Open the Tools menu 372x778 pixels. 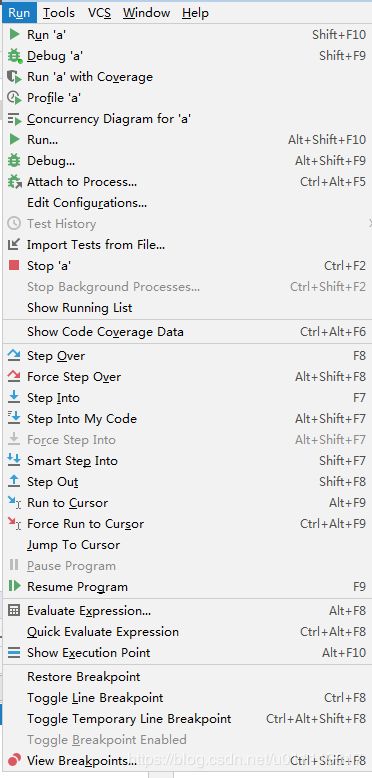click(59, 12)
